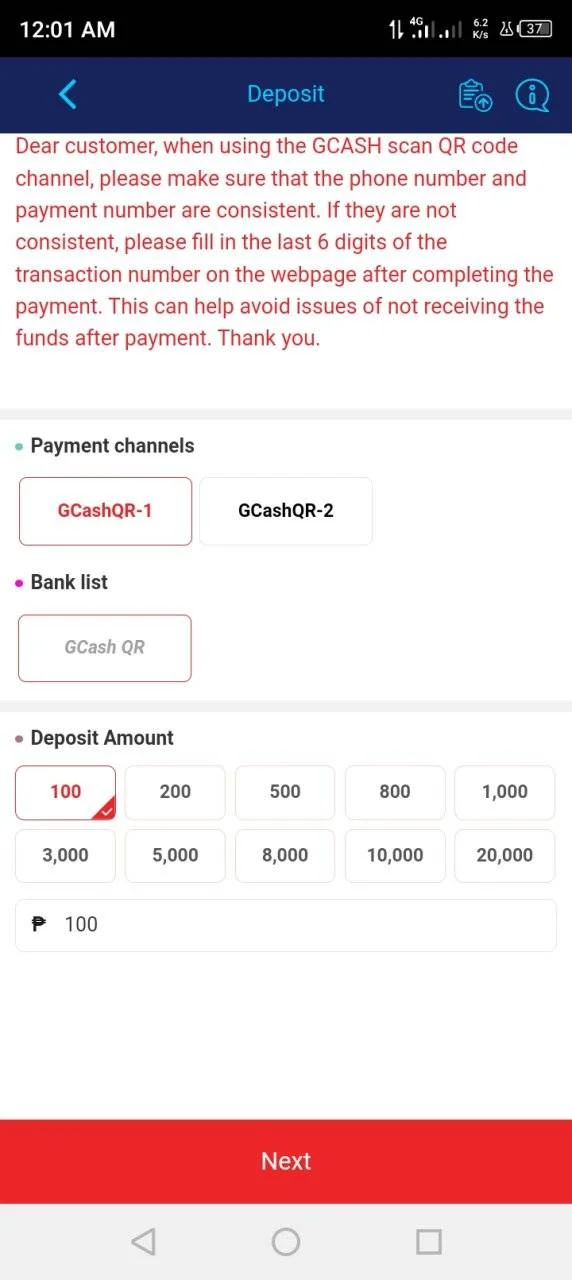Choose the 5,000 deposit amount
572x1280 pixels.
pos(175,856)
